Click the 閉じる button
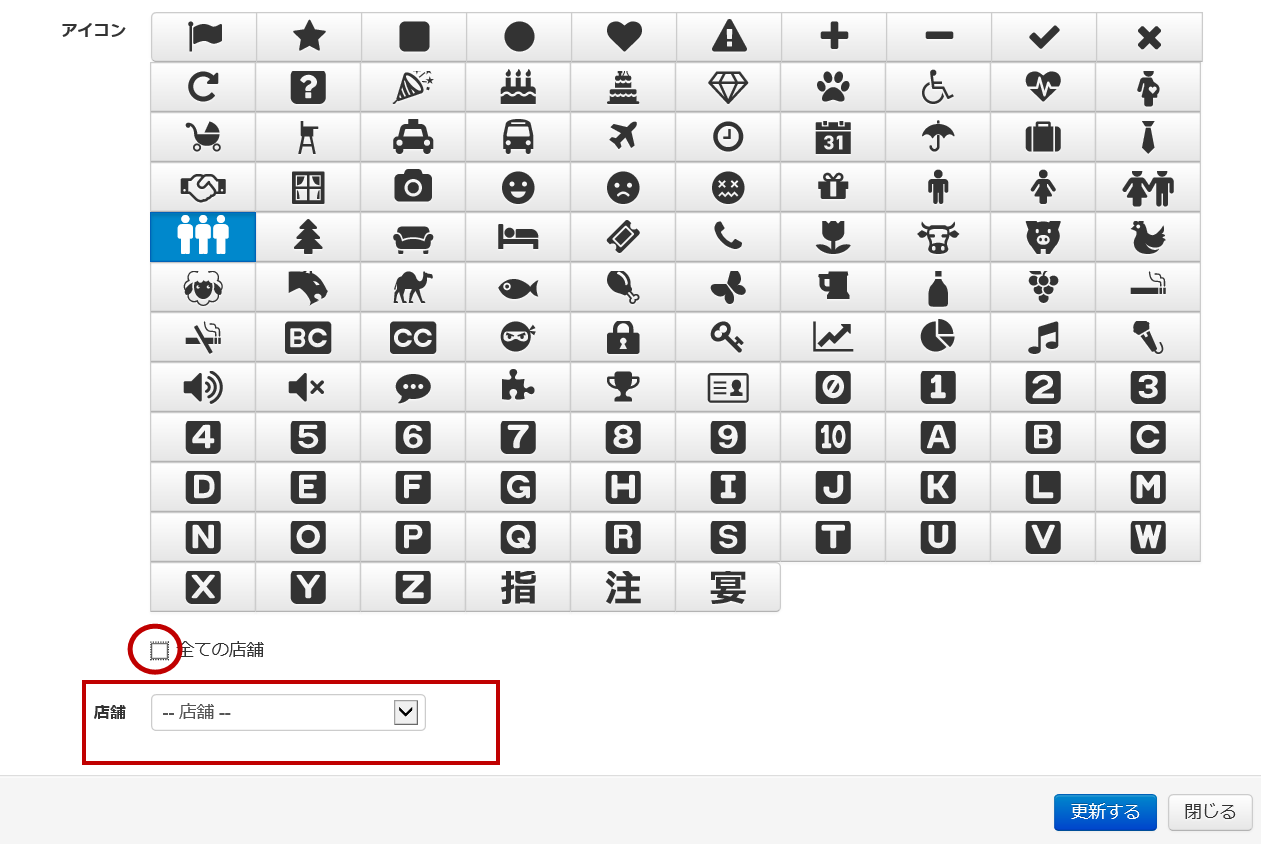This screenshot has width=1261, height=844. coord(1209,812)
